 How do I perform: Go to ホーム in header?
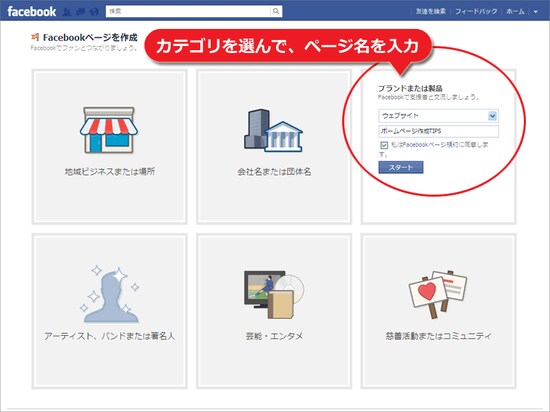pyautogui.click(x=515, y=12)
